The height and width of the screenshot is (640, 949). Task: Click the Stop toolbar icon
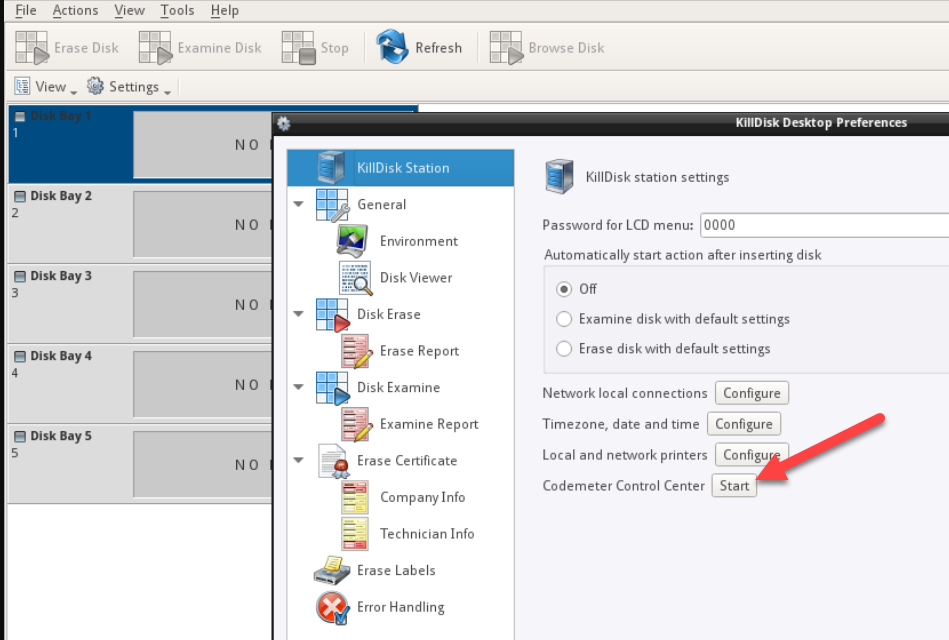click(x=298, y=48)
